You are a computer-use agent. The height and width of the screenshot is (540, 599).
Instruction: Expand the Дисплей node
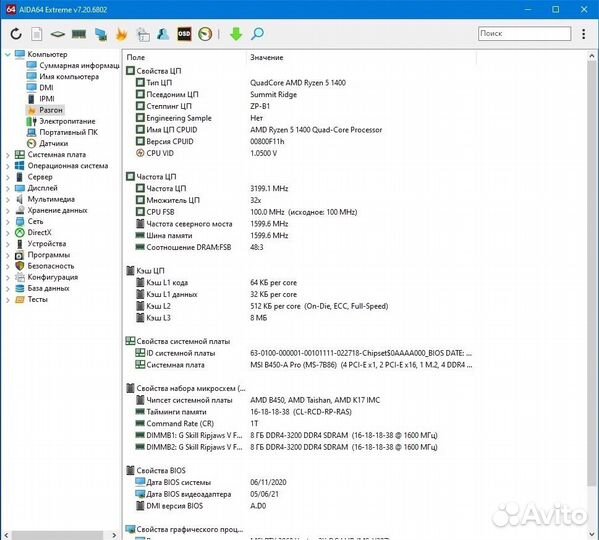point(8,188)
